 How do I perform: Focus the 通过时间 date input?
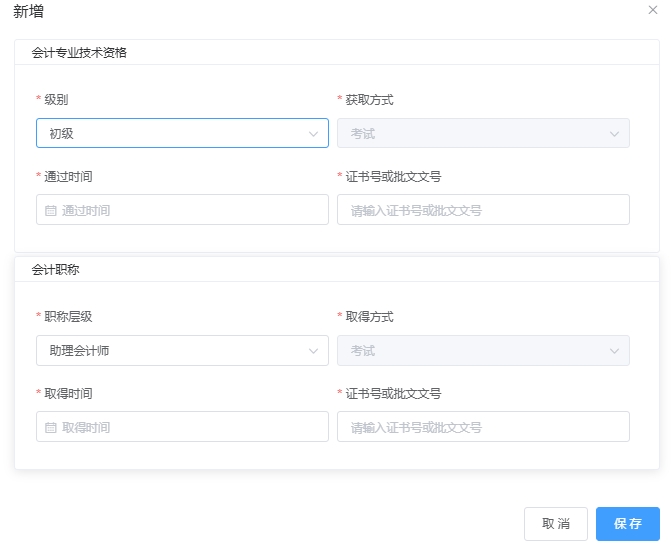[190, 210]
